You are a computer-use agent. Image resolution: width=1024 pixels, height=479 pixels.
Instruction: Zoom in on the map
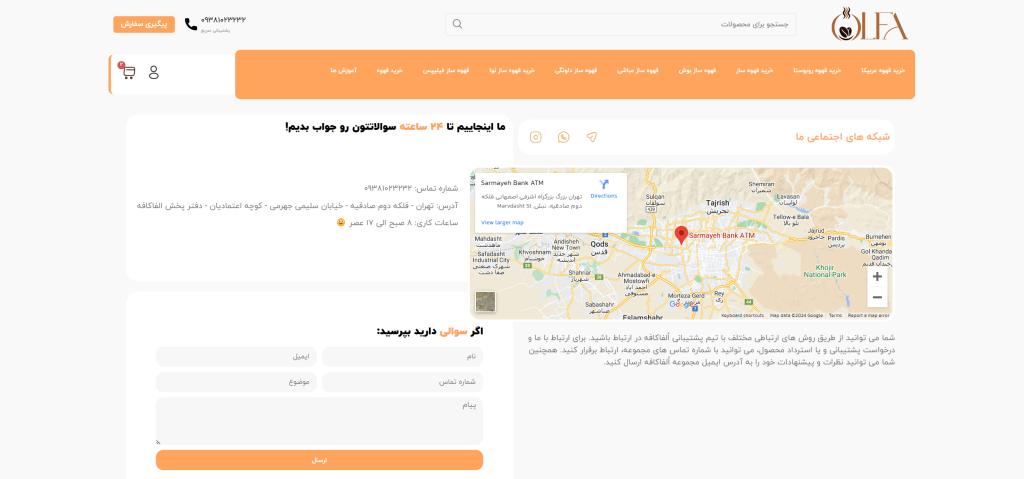877,276
